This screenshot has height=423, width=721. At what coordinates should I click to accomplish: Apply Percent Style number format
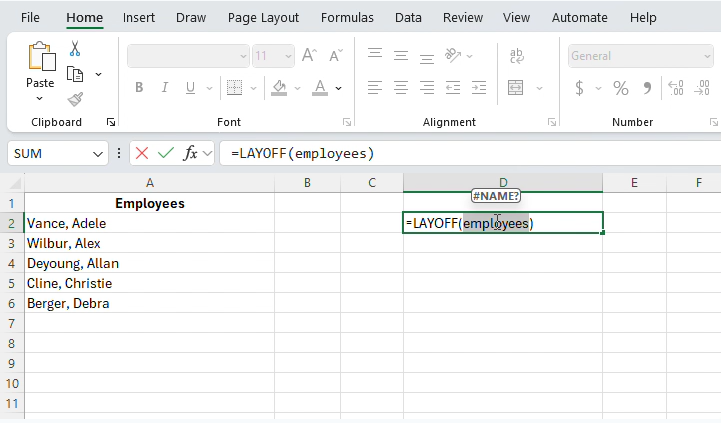[x=621, y=88]
